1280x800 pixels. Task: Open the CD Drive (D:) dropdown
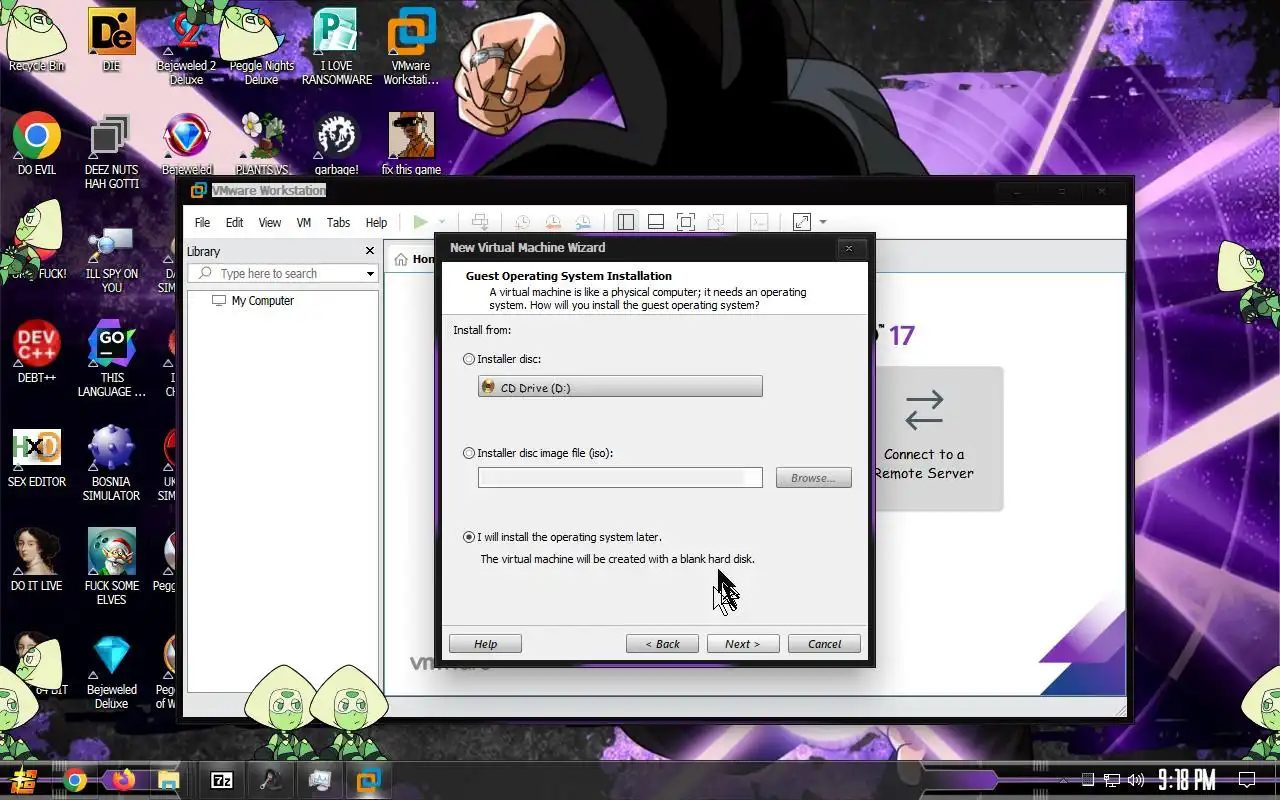pos(620,387)
